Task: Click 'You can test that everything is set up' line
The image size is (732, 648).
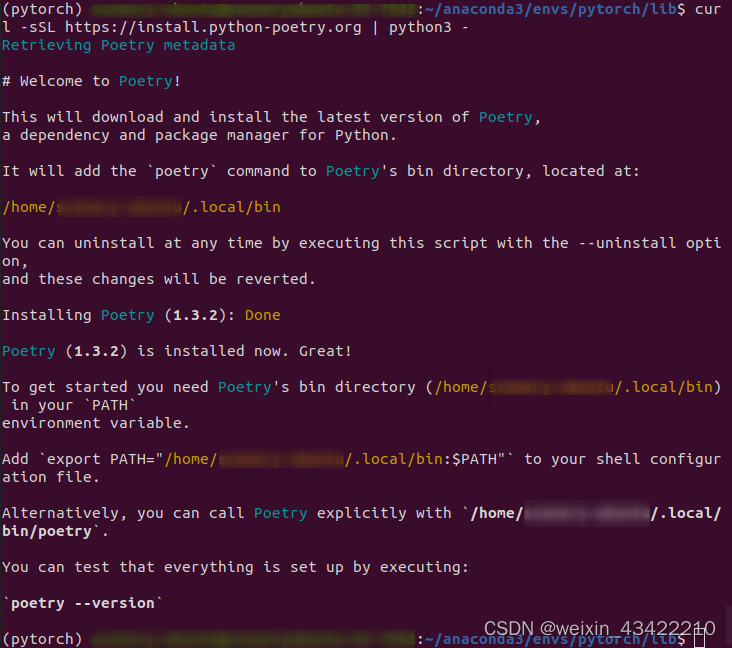Action: (x=235, y=567)
